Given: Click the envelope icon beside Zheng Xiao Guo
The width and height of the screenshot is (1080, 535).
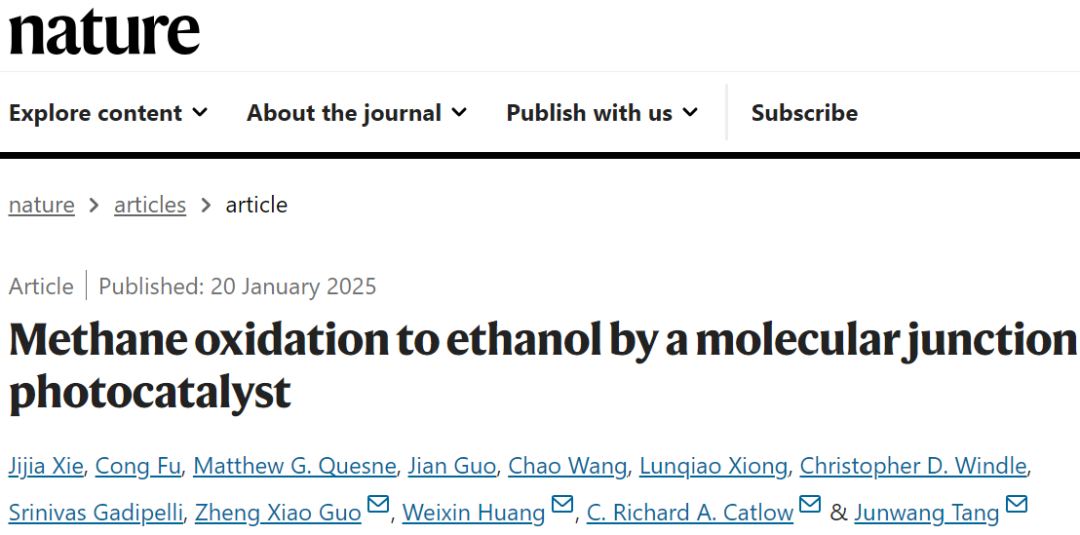Looking at the screenshot, I should (378, 505).
